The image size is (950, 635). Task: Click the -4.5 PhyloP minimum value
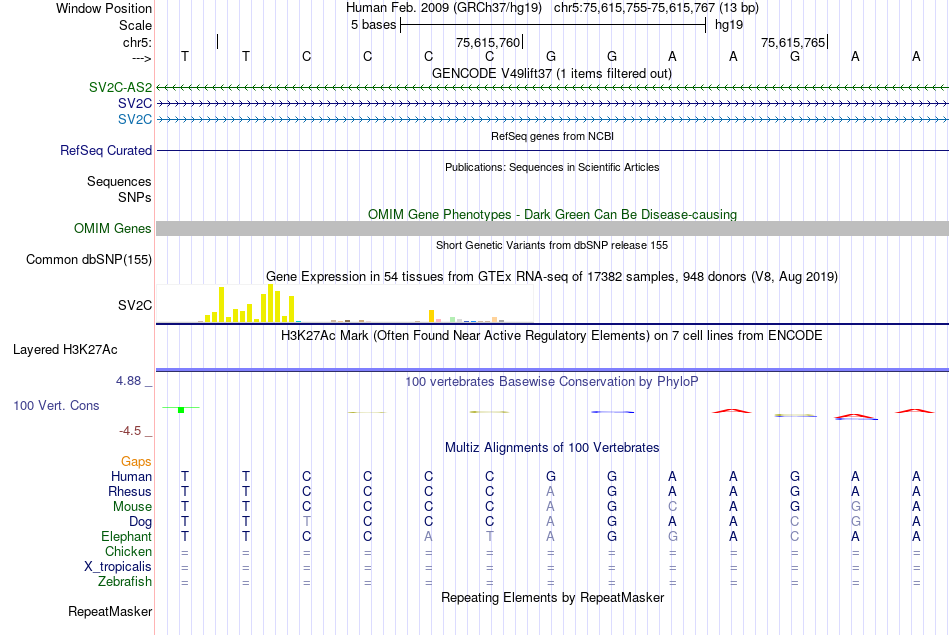pyautogui.click(x=130, y=431)
